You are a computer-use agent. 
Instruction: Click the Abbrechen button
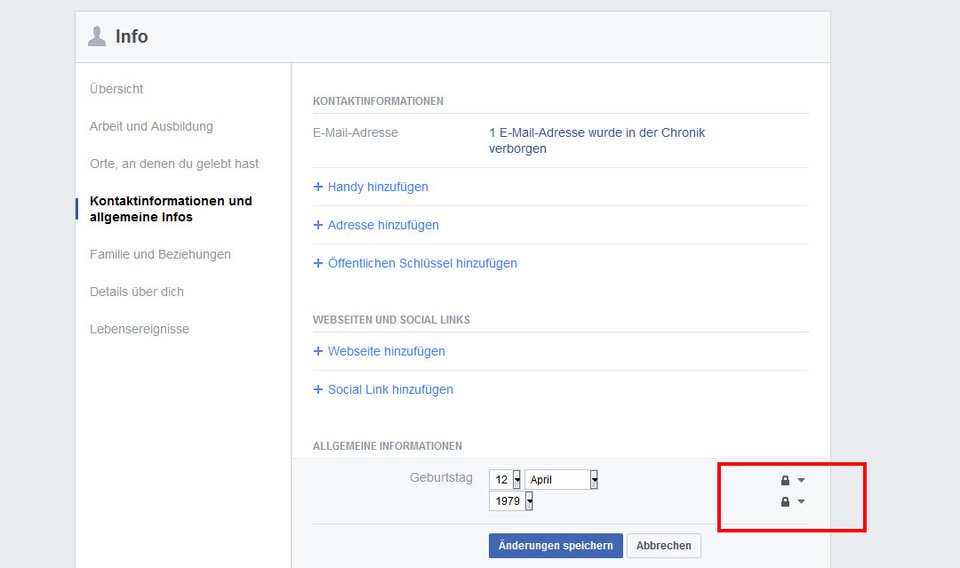(x=664, y=545)
